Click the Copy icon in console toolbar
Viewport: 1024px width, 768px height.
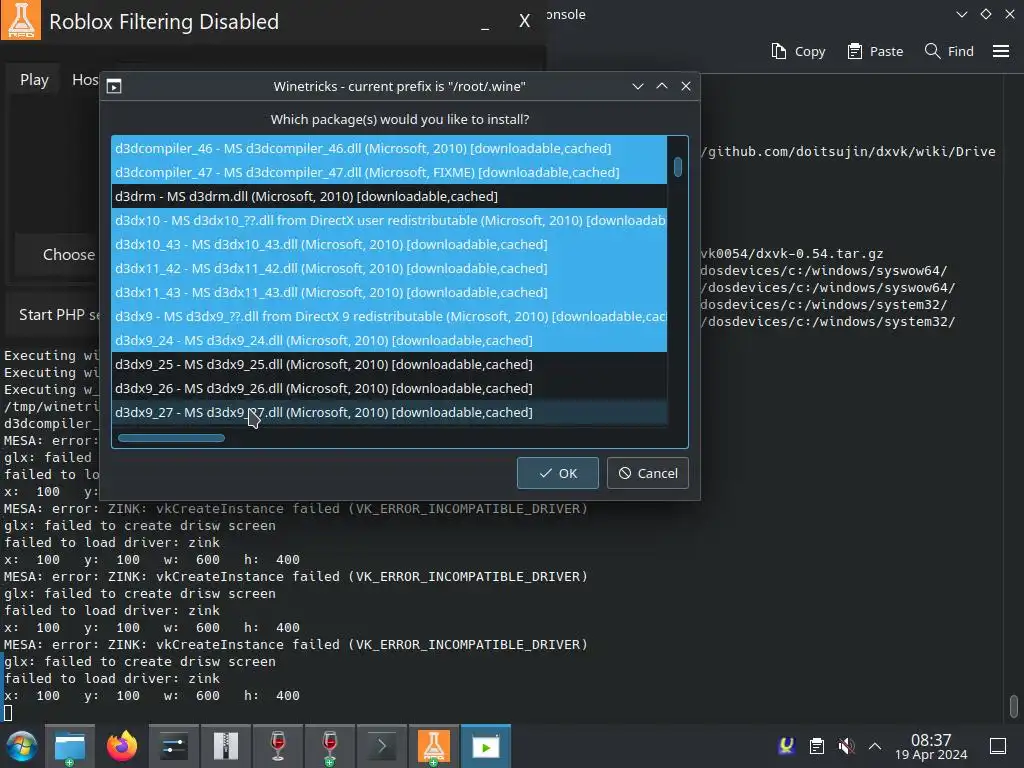click(x=778, y=51)
